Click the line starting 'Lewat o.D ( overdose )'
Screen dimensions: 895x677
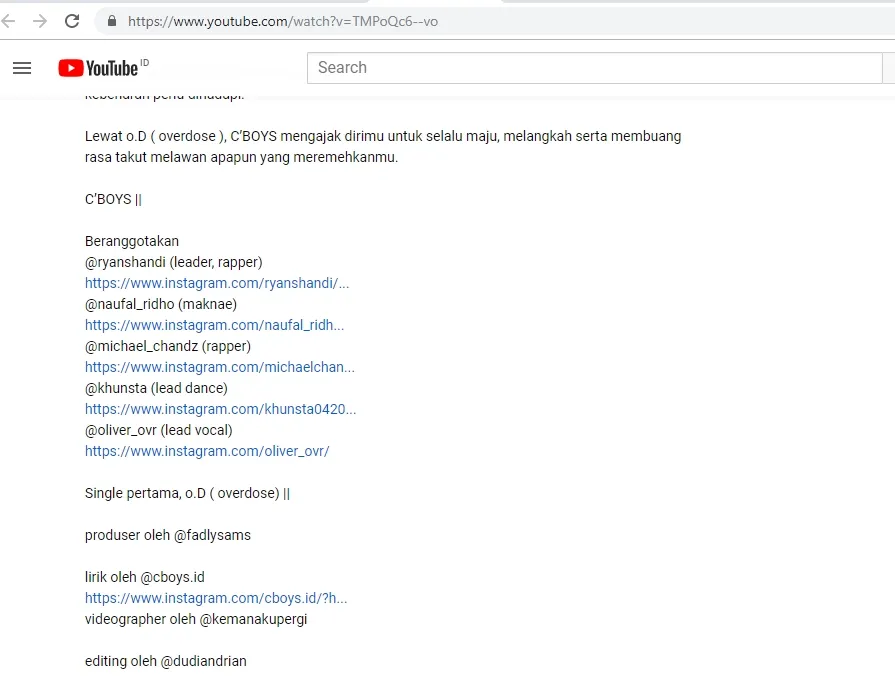coord(383,136)
